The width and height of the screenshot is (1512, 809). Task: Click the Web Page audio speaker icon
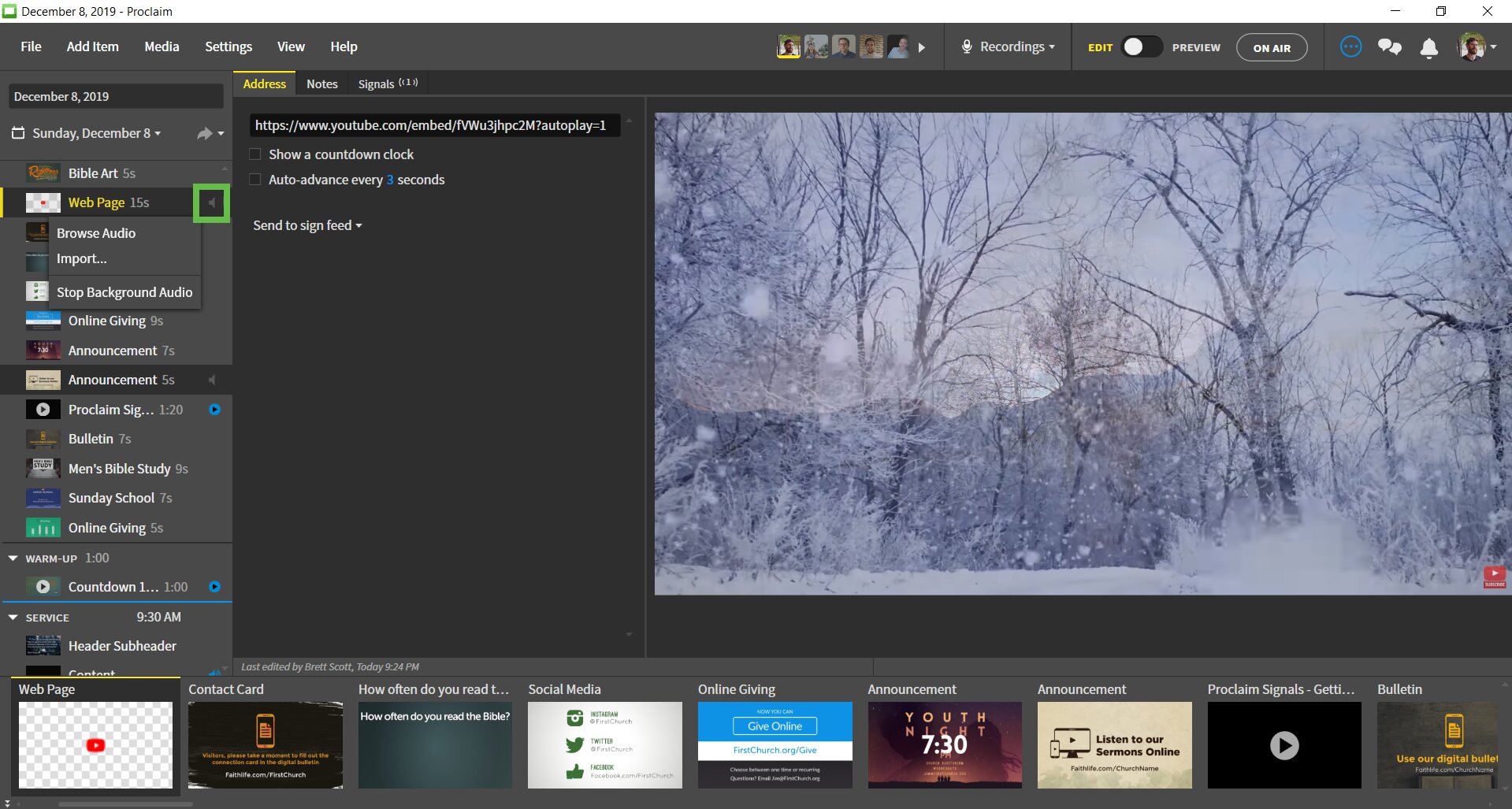(211, 203)
